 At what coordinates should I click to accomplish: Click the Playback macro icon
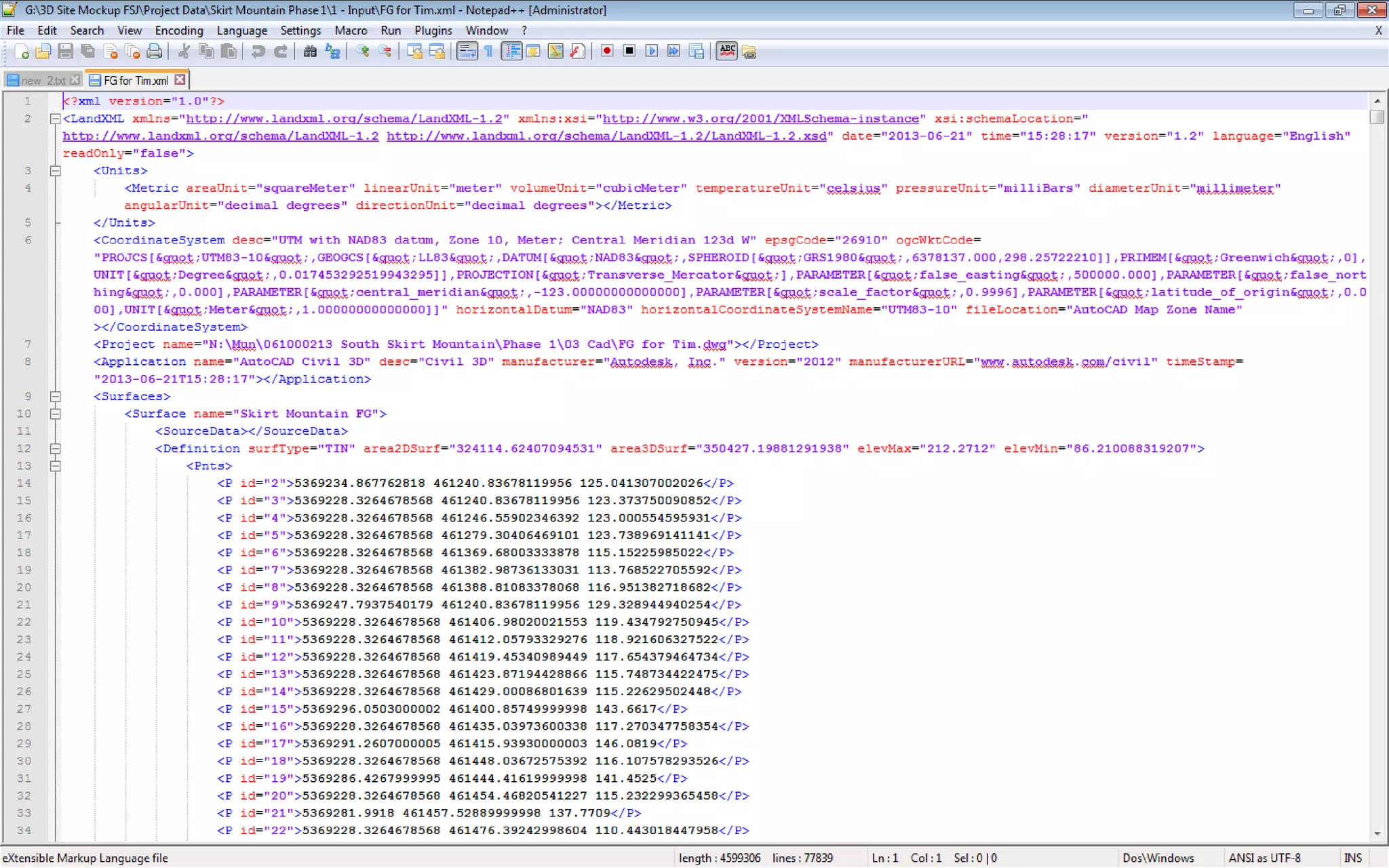[x=652, y=52]
